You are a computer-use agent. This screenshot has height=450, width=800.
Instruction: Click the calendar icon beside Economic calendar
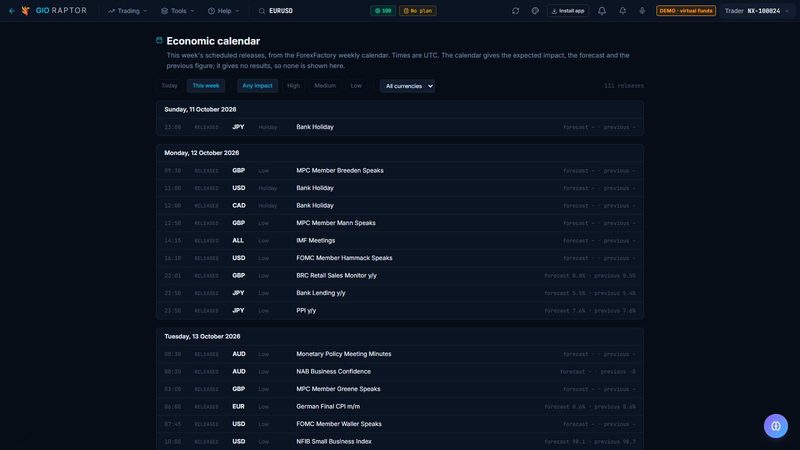pyautogui.click(x=159, y=40)
